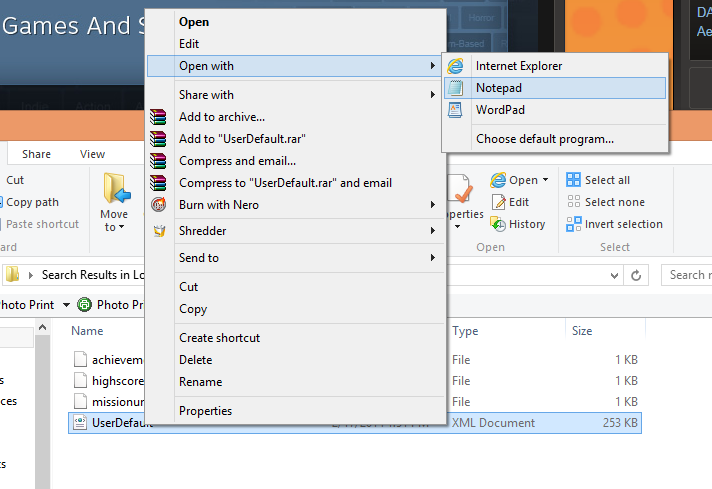Open the Photo Print dropdown arrow

(66, 305)
